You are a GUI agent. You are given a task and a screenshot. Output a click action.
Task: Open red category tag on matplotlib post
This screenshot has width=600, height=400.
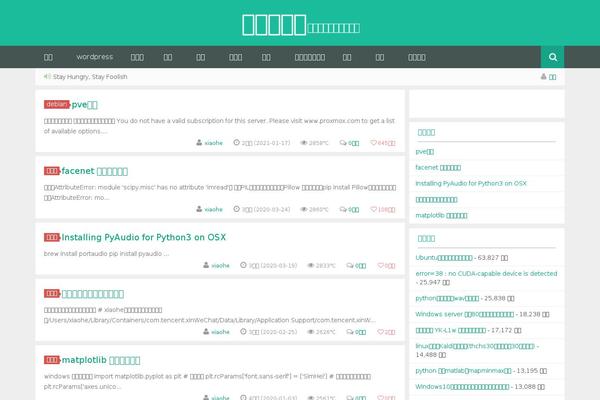point(52,360)
